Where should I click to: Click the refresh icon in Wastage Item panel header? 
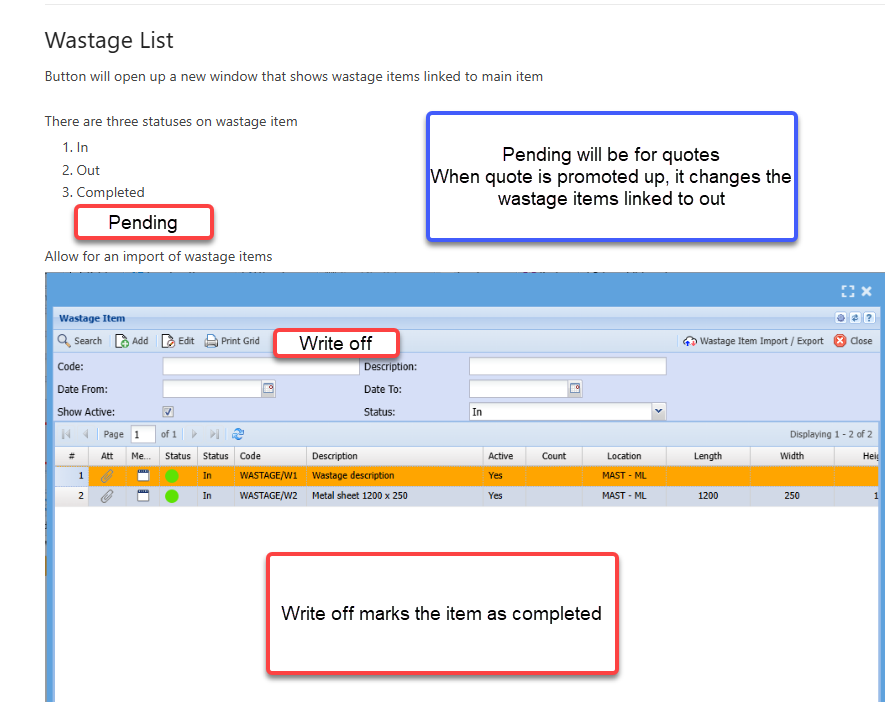pos(855,318)
